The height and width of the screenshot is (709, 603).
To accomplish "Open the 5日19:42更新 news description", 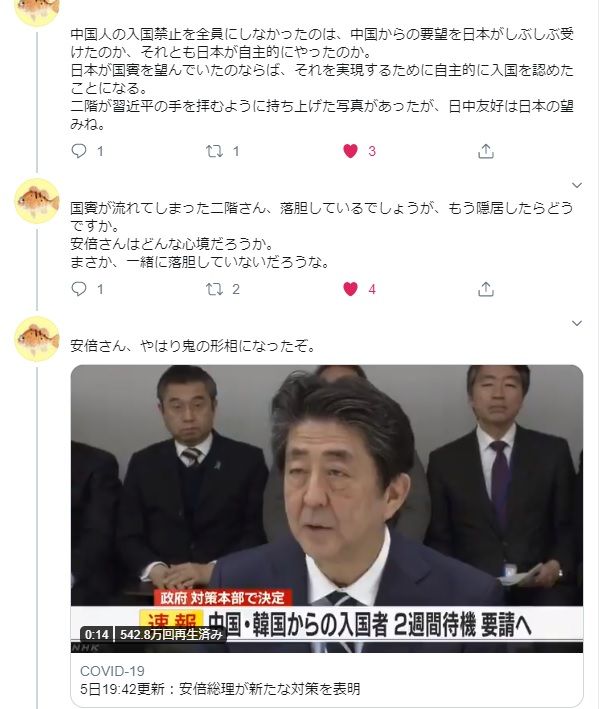I will coord(220,689).
